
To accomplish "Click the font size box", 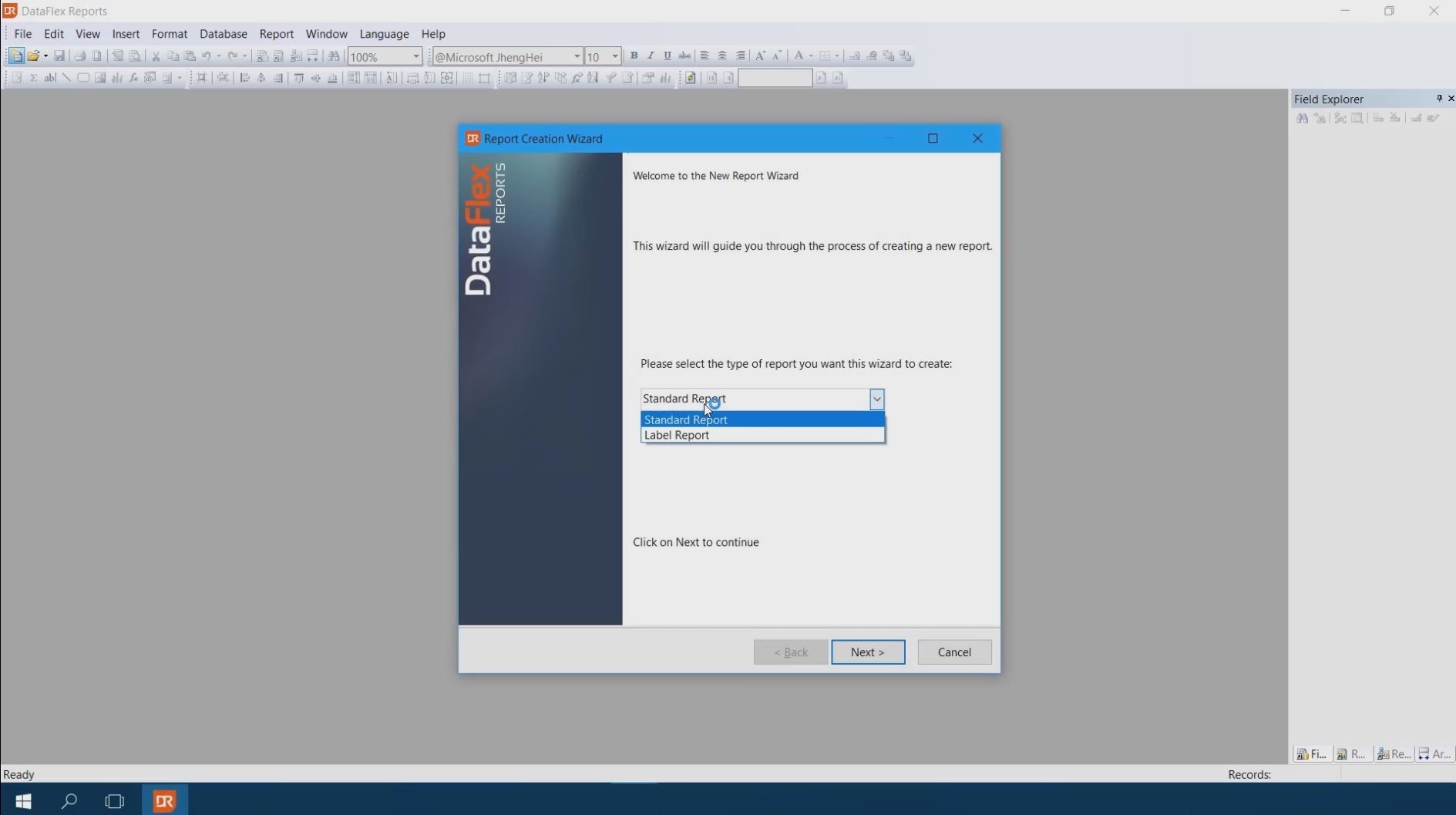I will (x=597, y=56).
